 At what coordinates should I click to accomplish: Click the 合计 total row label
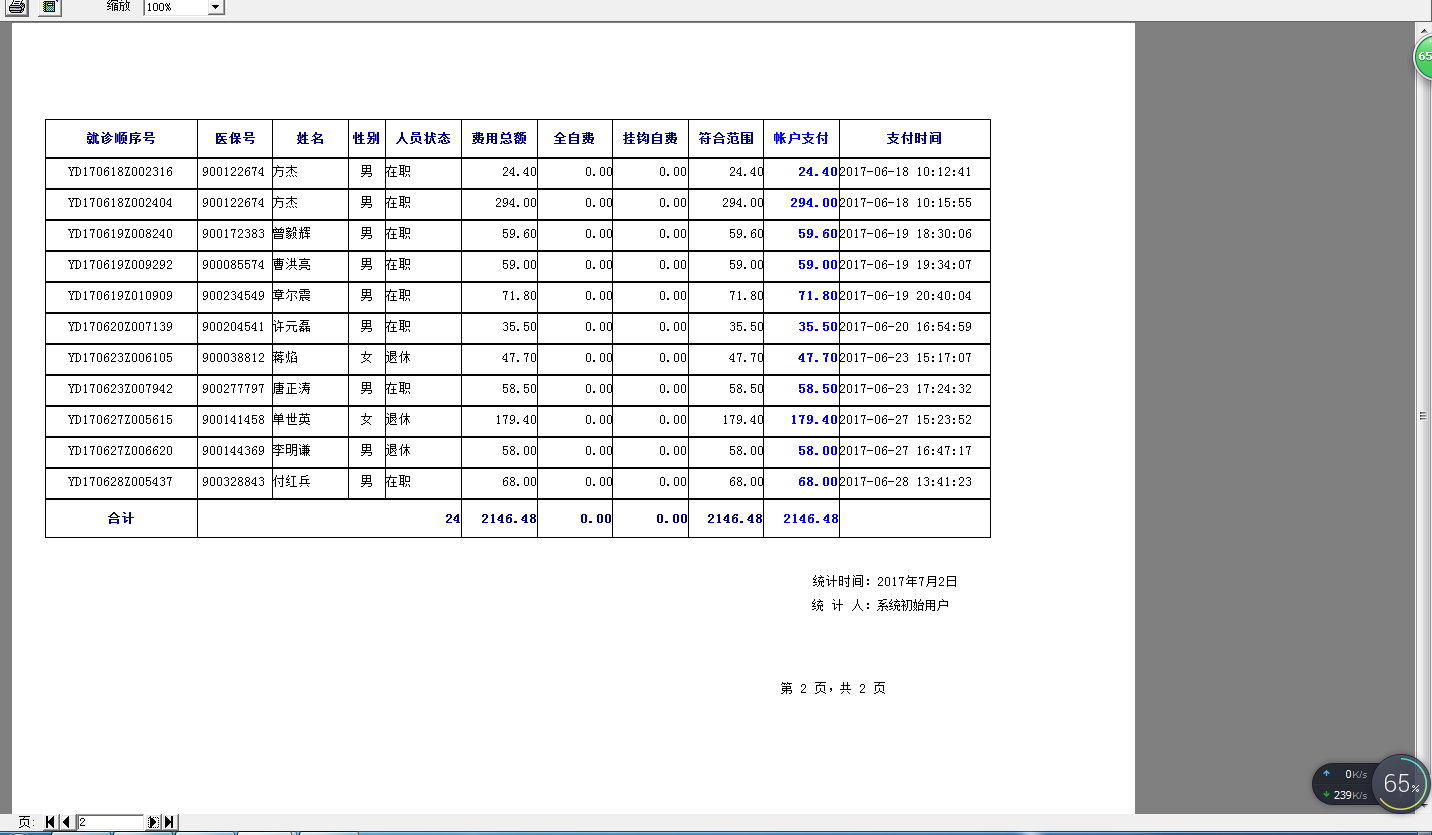click(x=121, y=519)
